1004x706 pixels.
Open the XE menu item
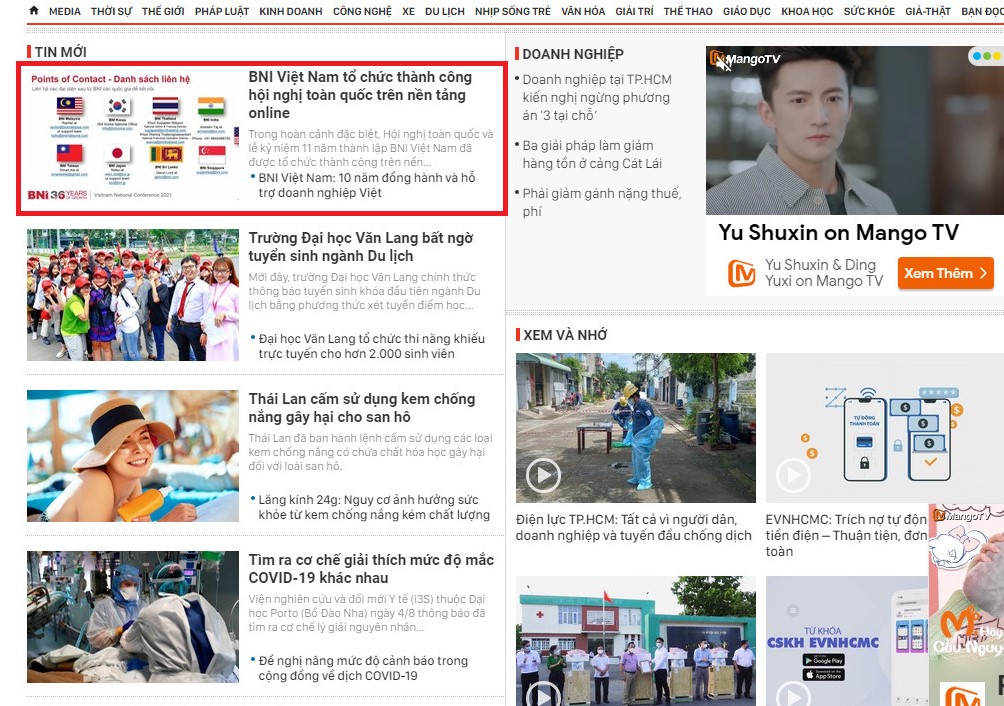[x=408, y=11]
